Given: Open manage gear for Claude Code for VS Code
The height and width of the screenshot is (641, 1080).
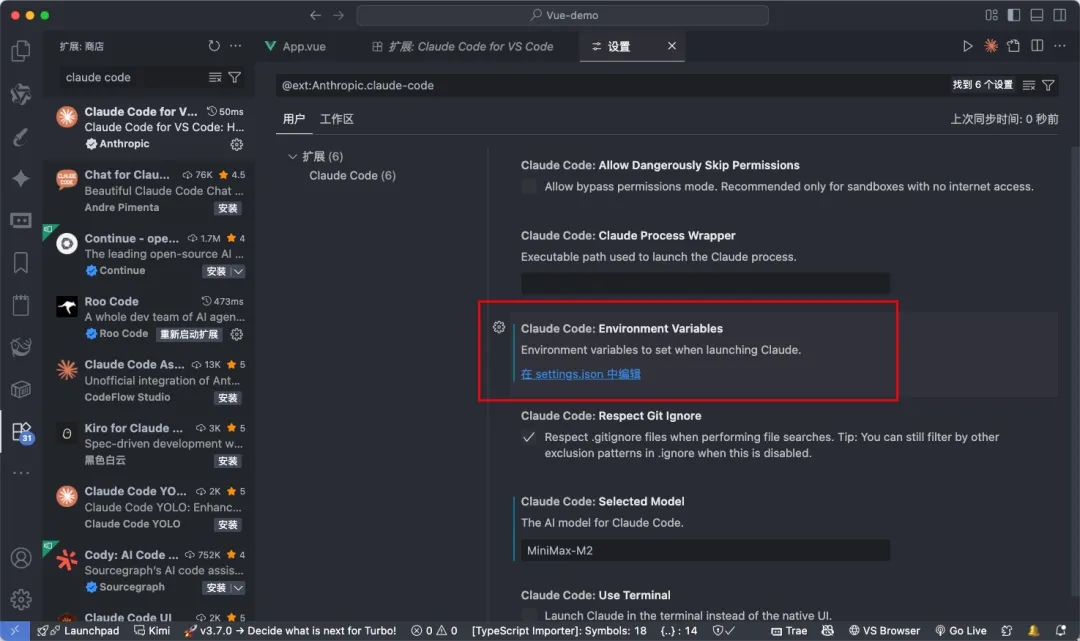Looking at the screenshot, I should (237, 144).
